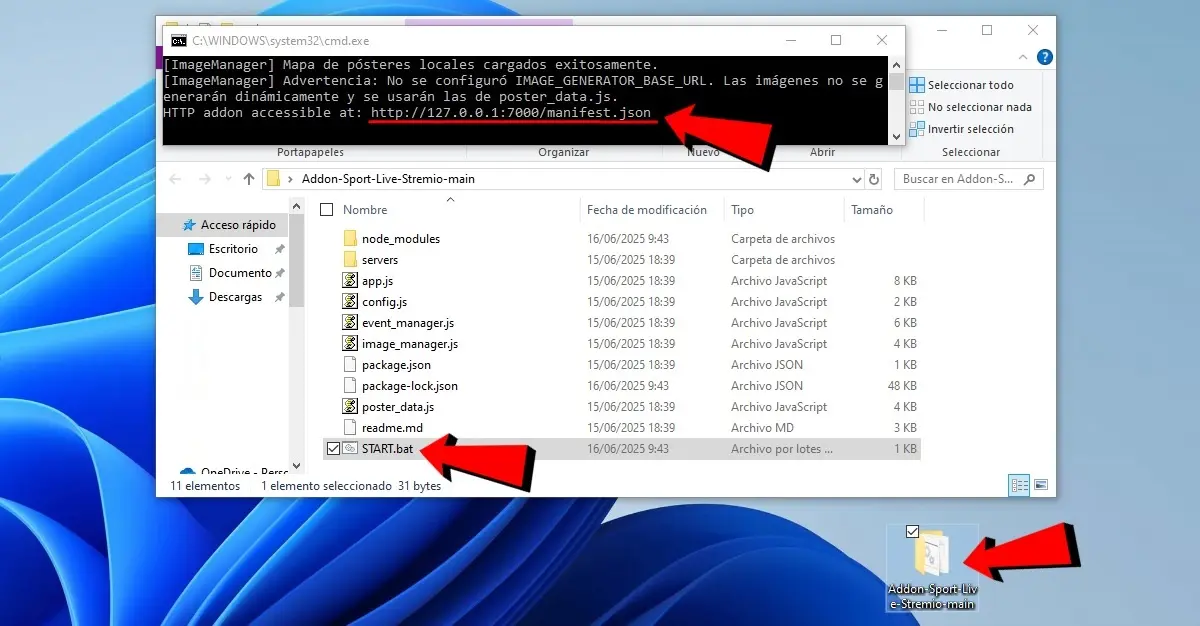Image resolution: width=1200 pixels, height=626 pixels.
Task: Select the node_modules folder icon
Action: tap(350, 239)
